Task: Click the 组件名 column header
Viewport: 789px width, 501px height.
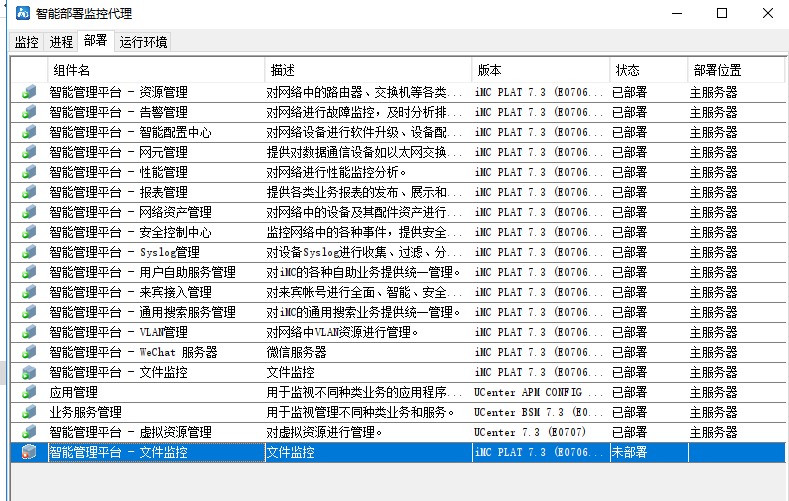Action: pyautogui.click(x=156, y=70)
